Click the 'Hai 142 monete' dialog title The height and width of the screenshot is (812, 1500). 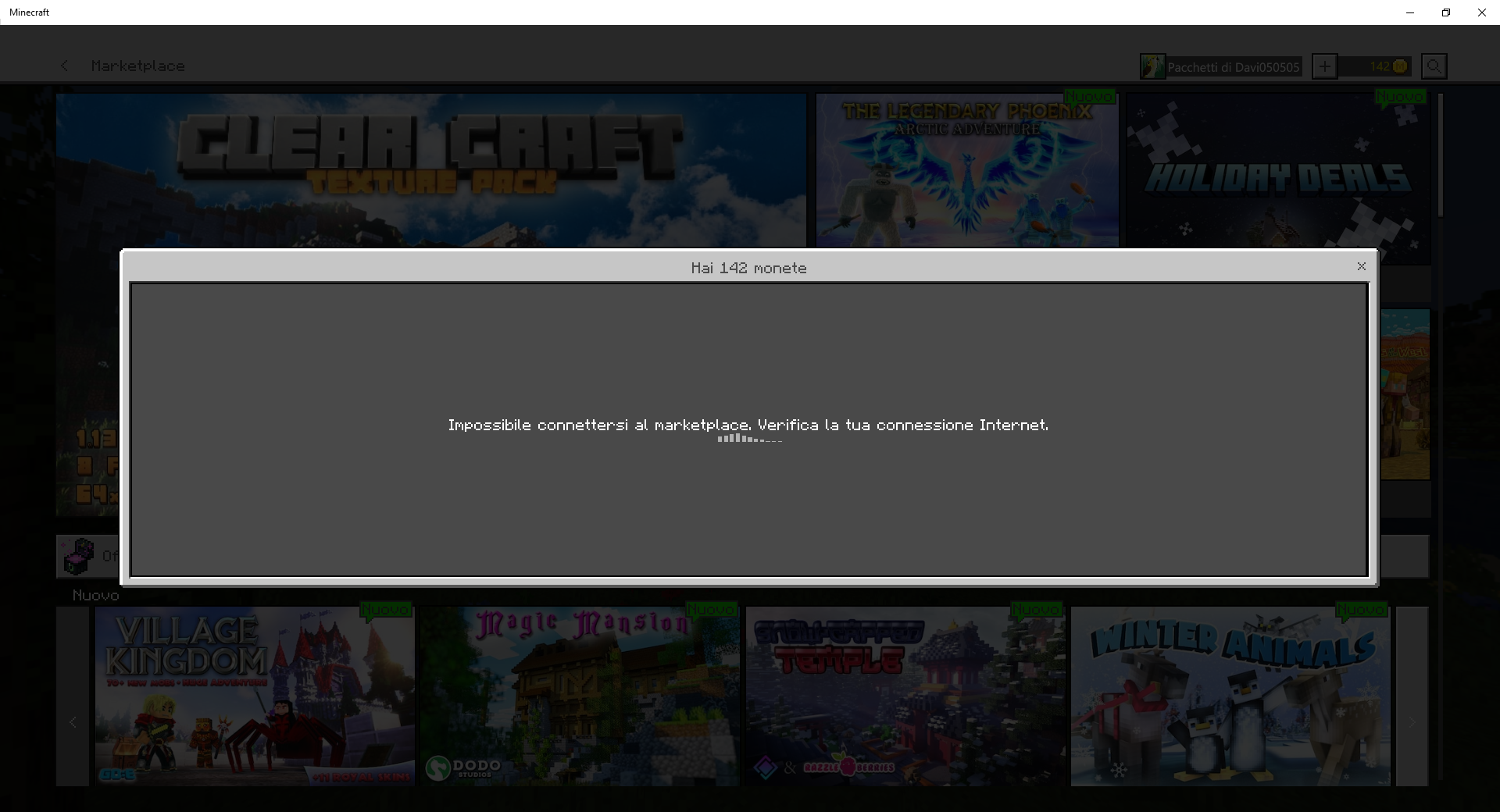[748, 268]
